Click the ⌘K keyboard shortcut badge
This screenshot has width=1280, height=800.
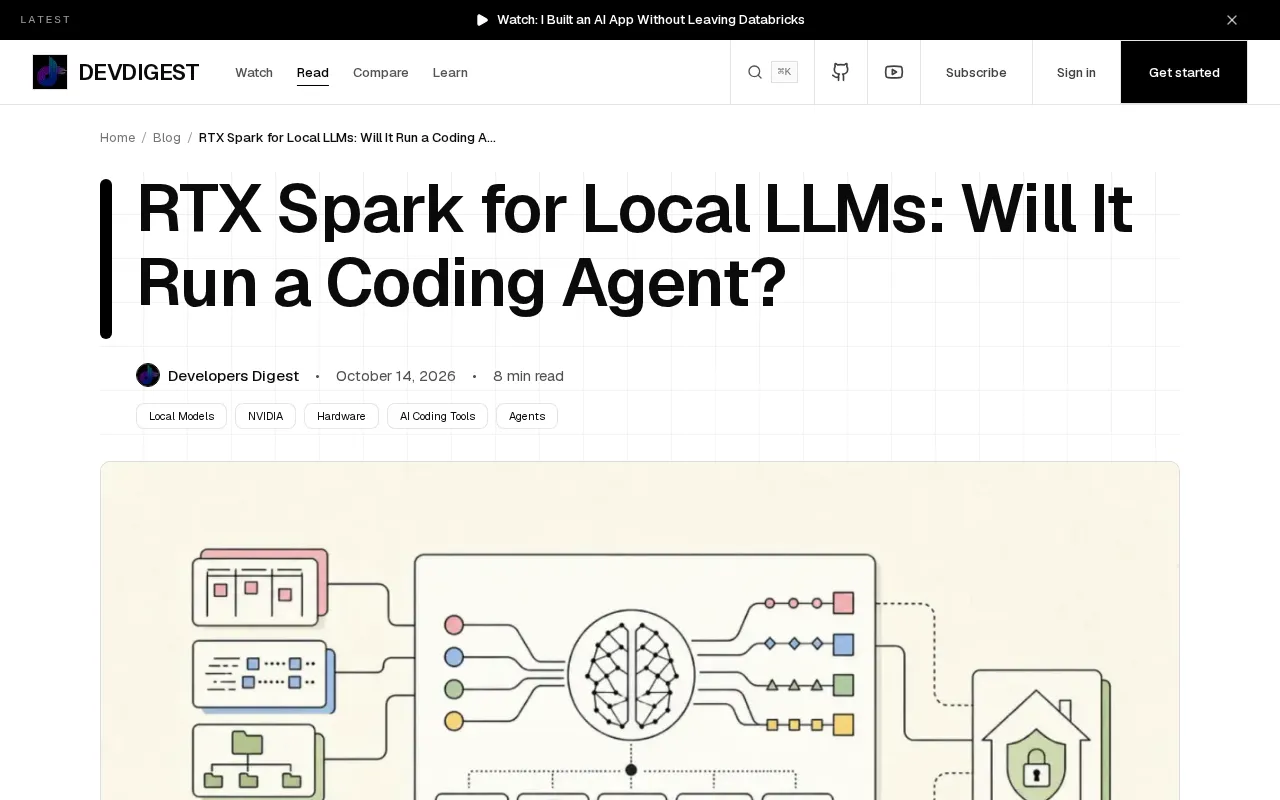tap(784, 72)
